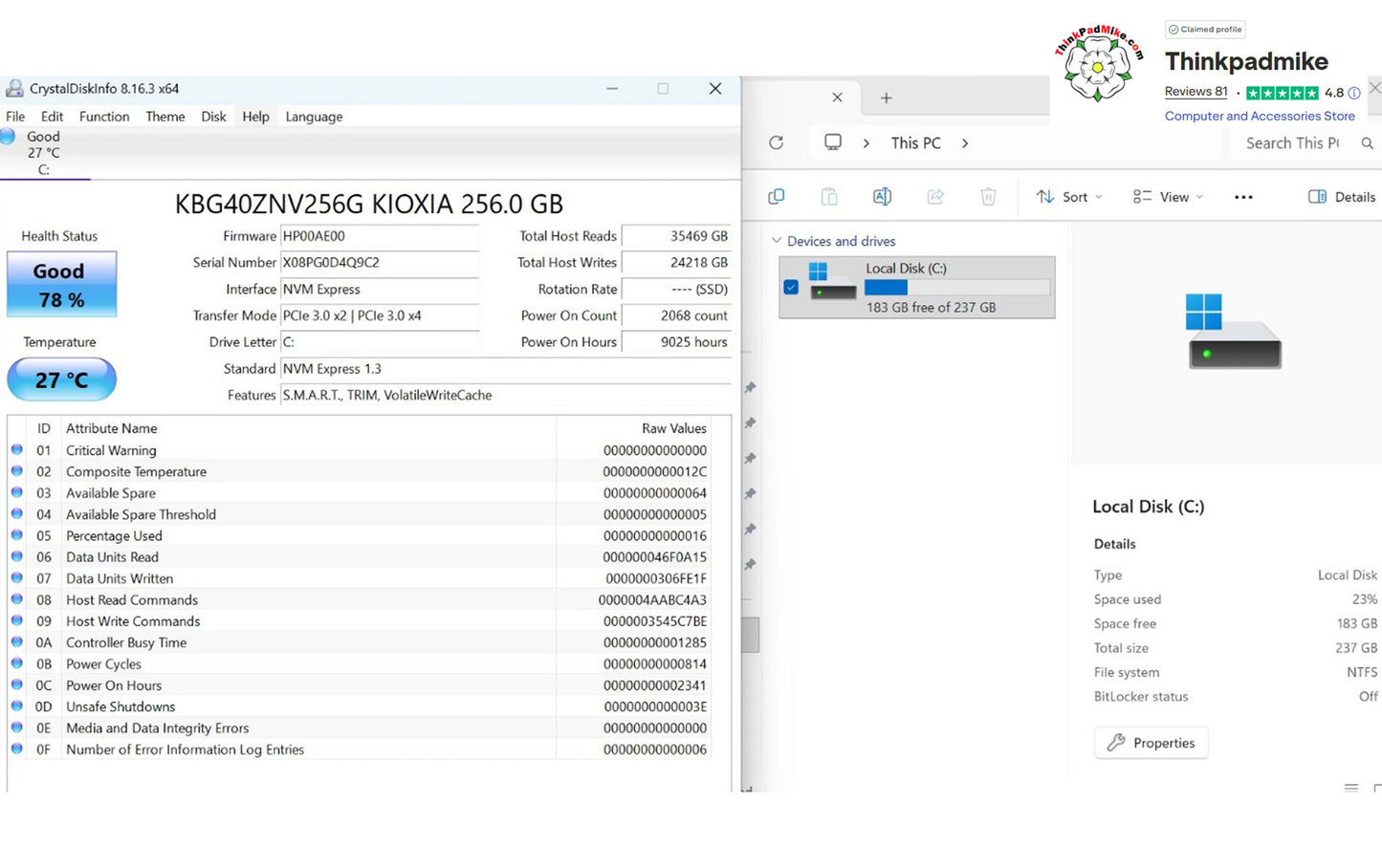Open the File menu in CrystalDiskInfo
This screenshot has height=868, width=1382.
coord(15,117)
